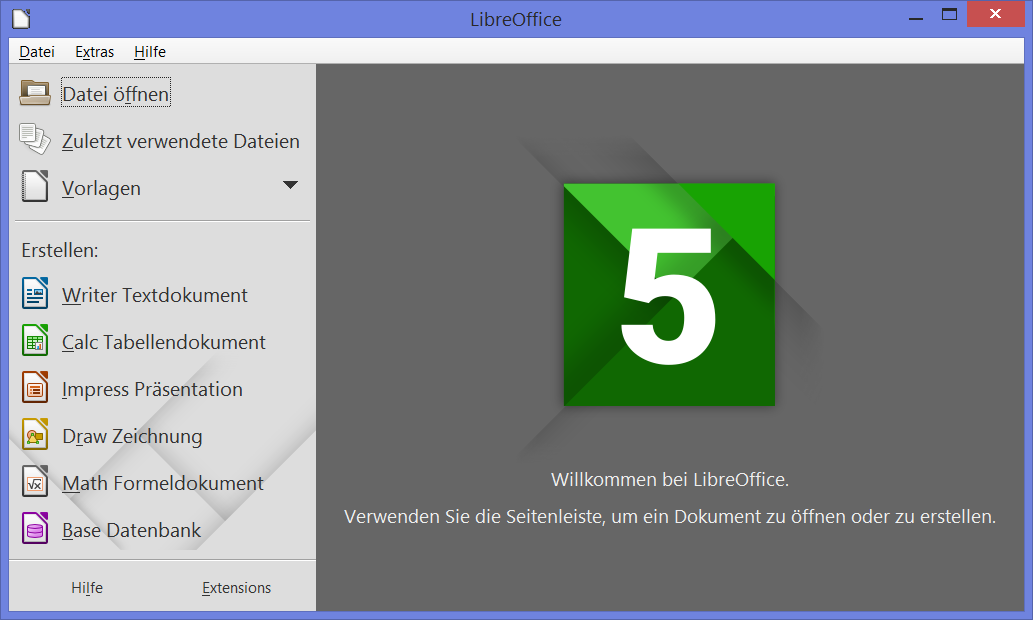Create a new Calc Tabellendokument
The height and width of the screenshot is (620, 1033).
pyautogui.click(x=163, y=342)
